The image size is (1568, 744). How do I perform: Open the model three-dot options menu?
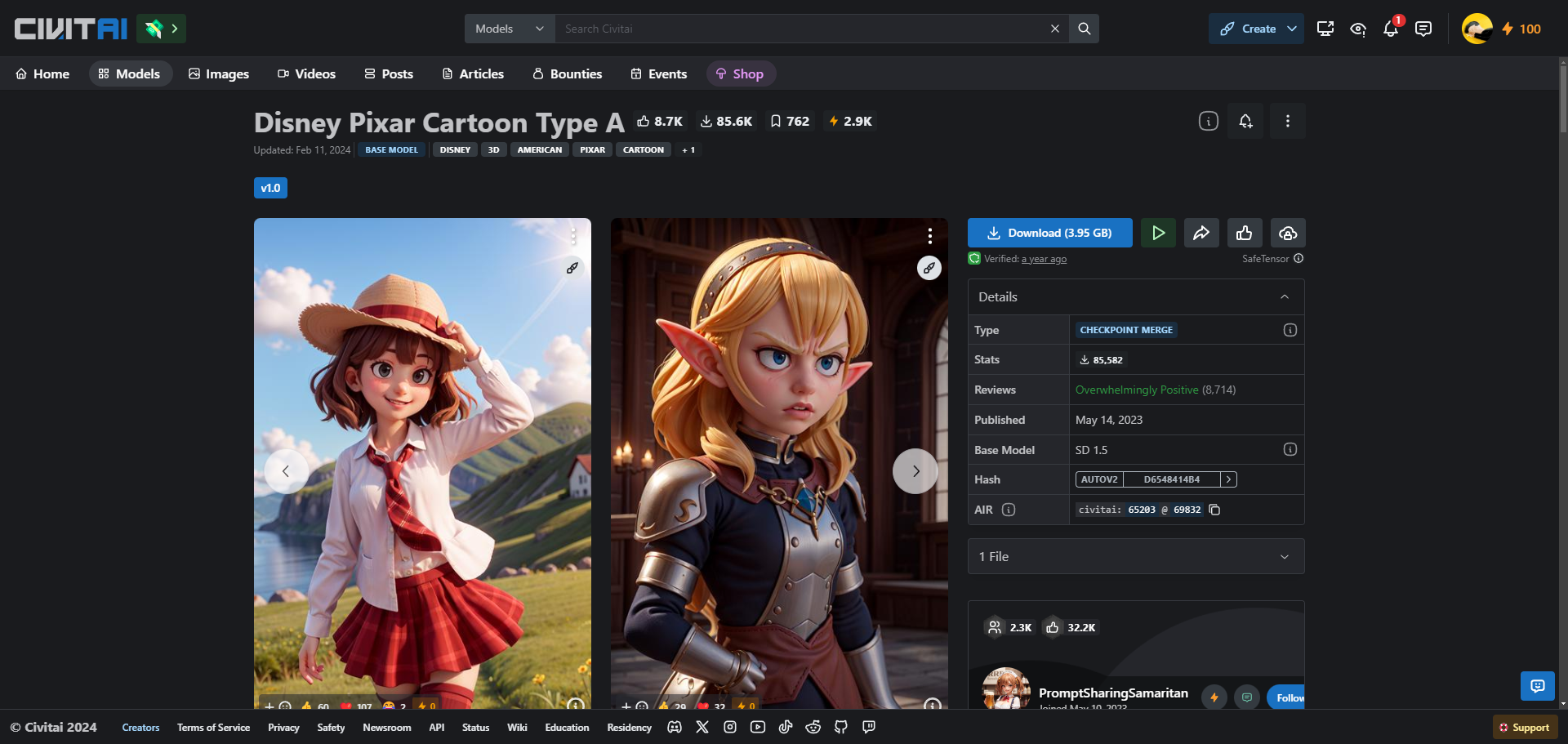click(x=1287, y=121)
